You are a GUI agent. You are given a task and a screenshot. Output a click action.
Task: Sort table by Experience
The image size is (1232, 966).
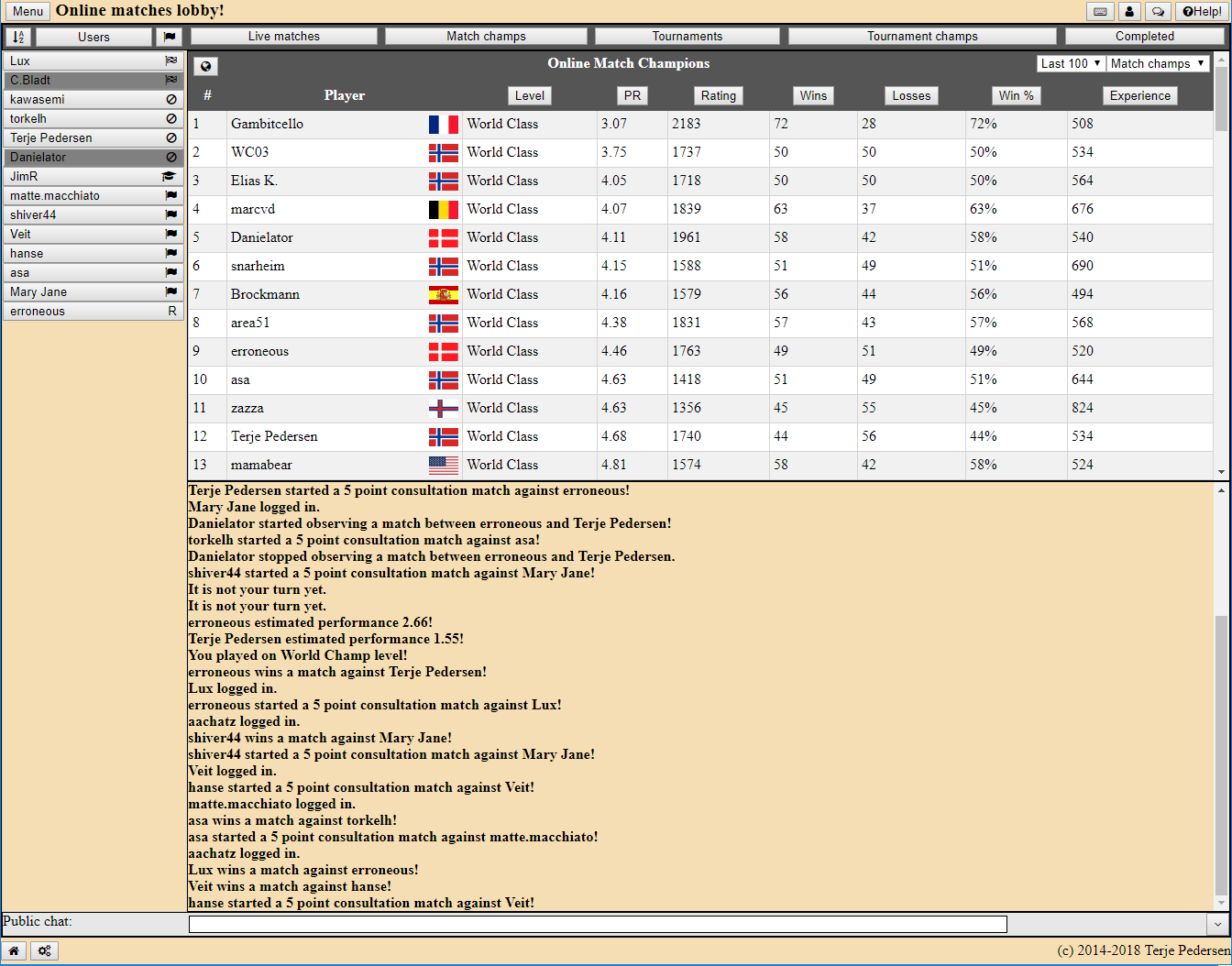tap(1140, 95)
